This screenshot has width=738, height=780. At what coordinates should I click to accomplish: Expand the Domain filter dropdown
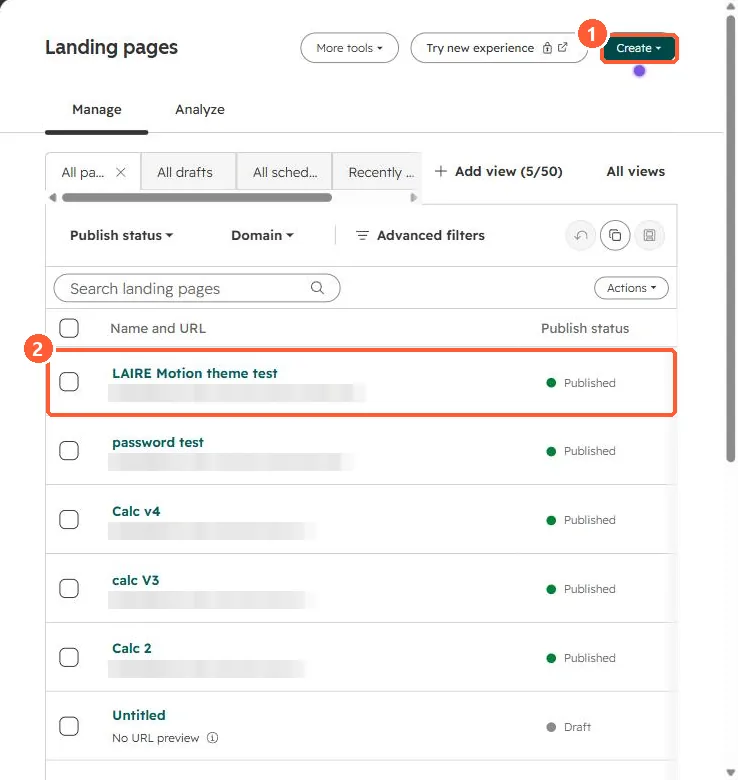(x=262, y=235)
